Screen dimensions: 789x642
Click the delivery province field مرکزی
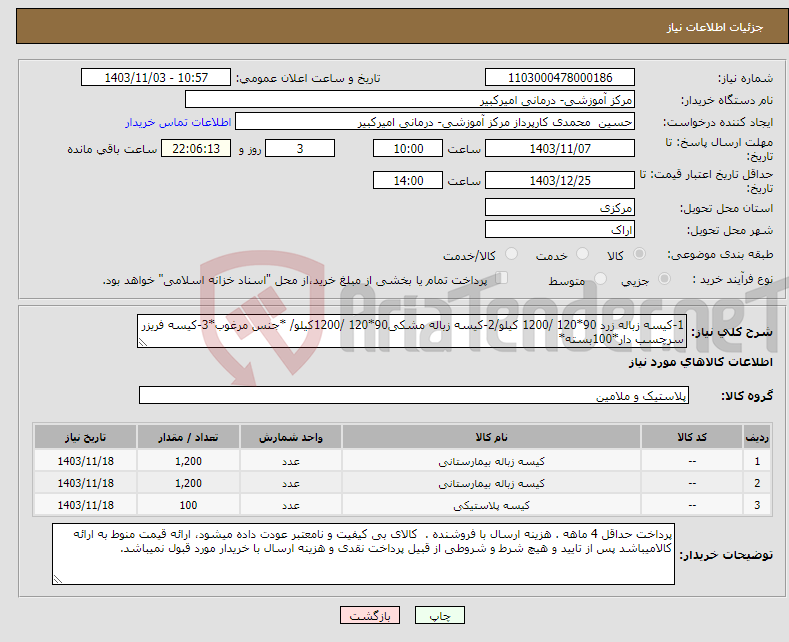[x=560, y=207]
